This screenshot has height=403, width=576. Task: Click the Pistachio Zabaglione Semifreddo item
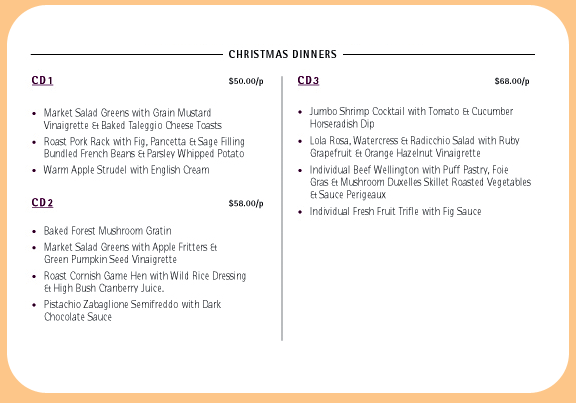tap(132, 311)
